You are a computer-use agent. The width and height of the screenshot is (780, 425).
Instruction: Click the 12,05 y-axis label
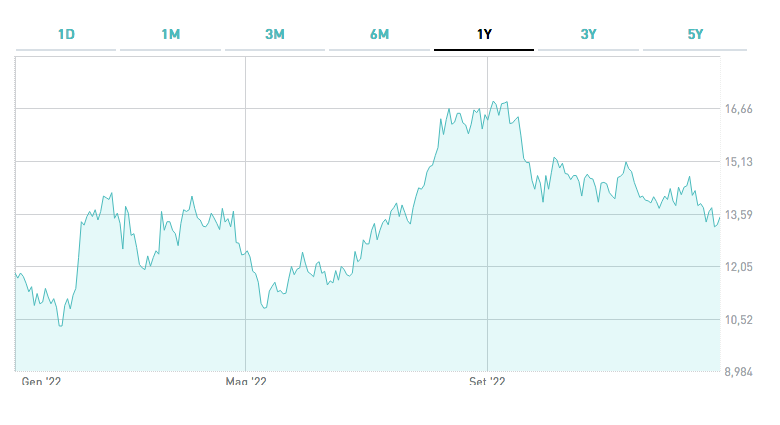pos(738,267)
